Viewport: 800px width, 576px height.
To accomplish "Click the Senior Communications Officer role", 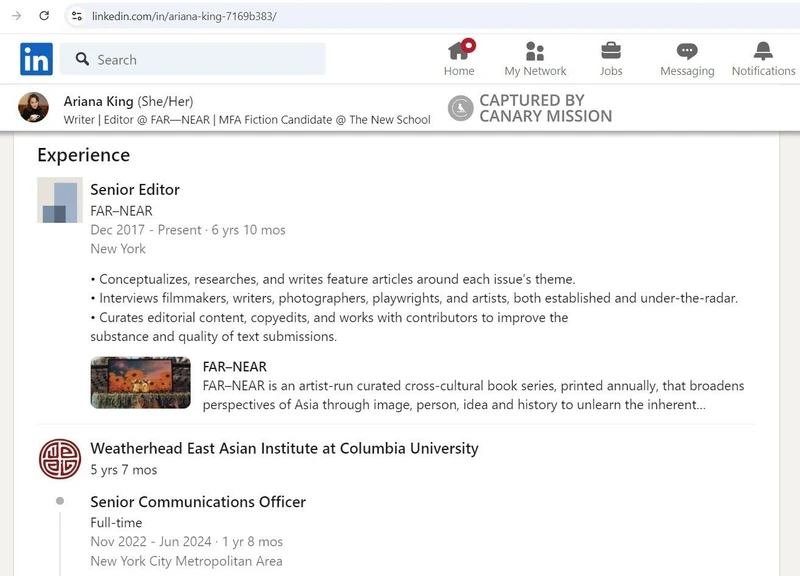I will pyautogui.click(x=196, y=501).
